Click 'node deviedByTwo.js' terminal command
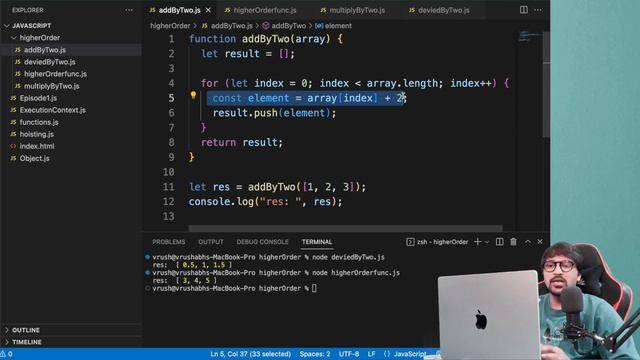640x360 pixels. coord(348,257)
